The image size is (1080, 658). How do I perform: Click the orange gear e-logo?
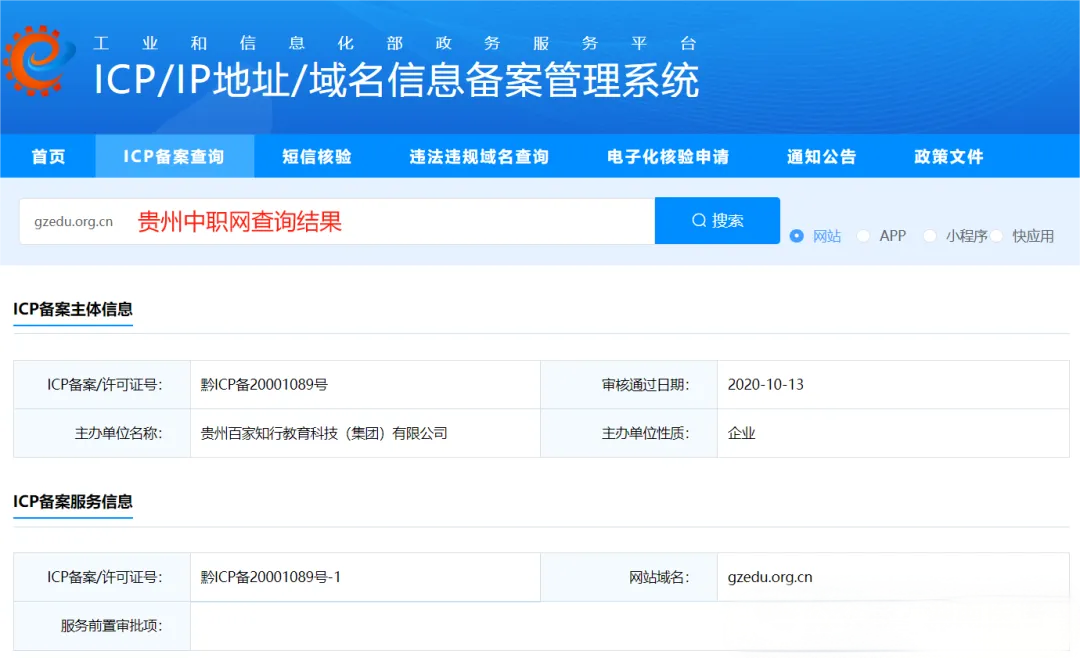tap(38, 61)
